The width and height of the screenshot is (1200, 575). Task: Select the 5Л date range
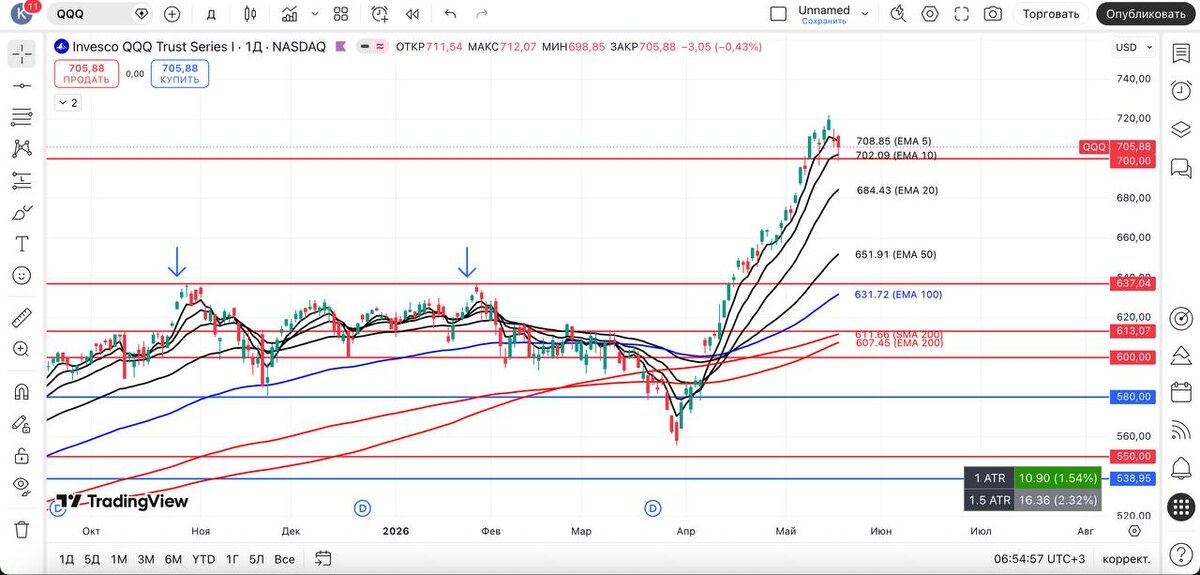tap(257, 558)
